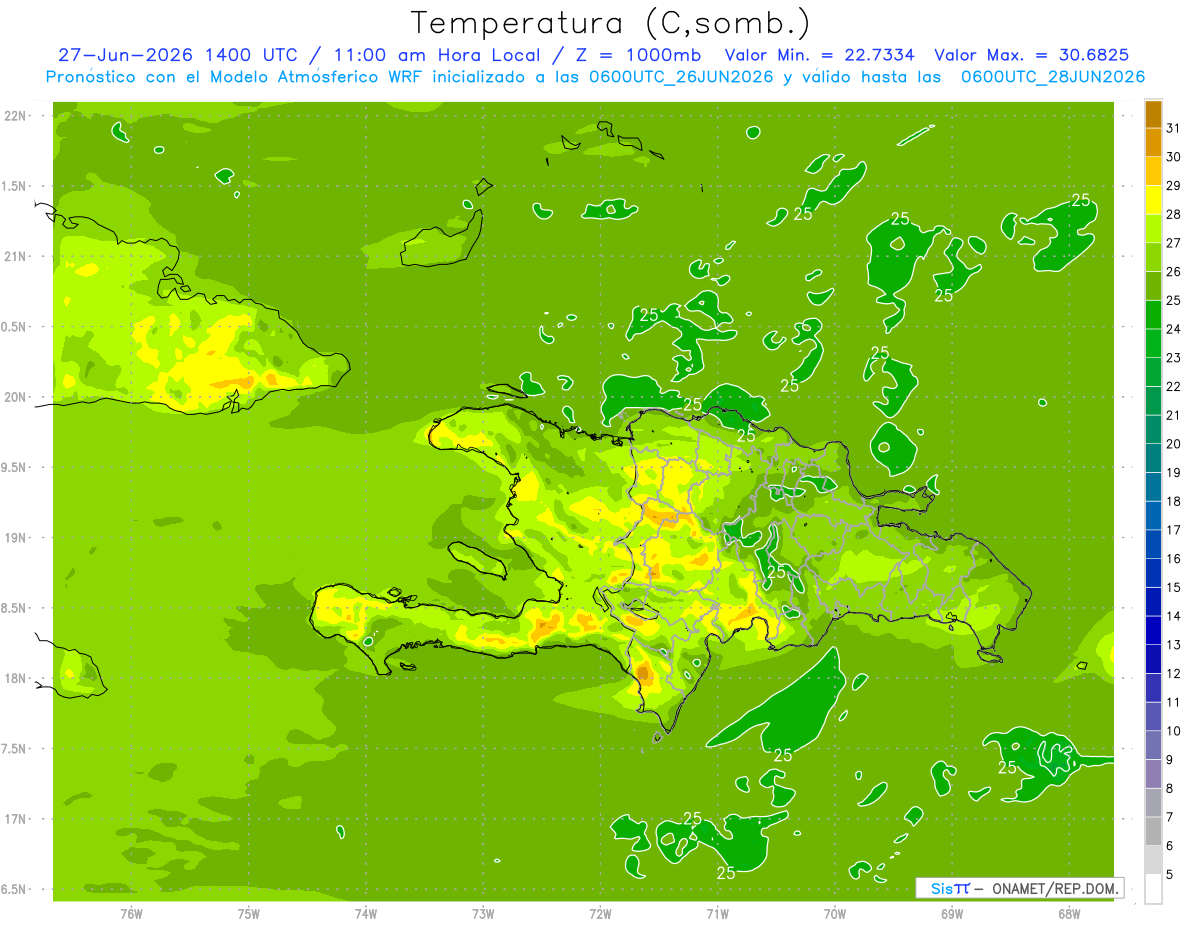Screen dimensions: 1200x927
Task: Click the '20N' latitude axis label
Action: [17, 397]
